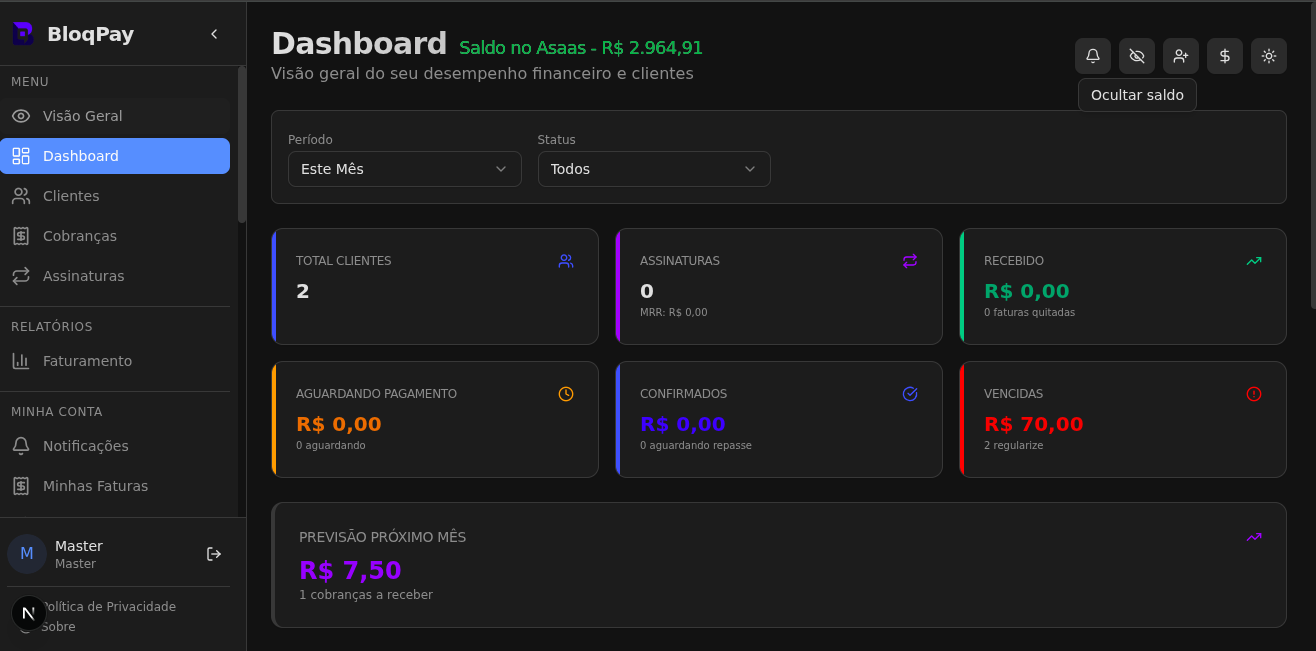
Task: Click the Next.js dev indicator badge
Action: pos(28,613)
